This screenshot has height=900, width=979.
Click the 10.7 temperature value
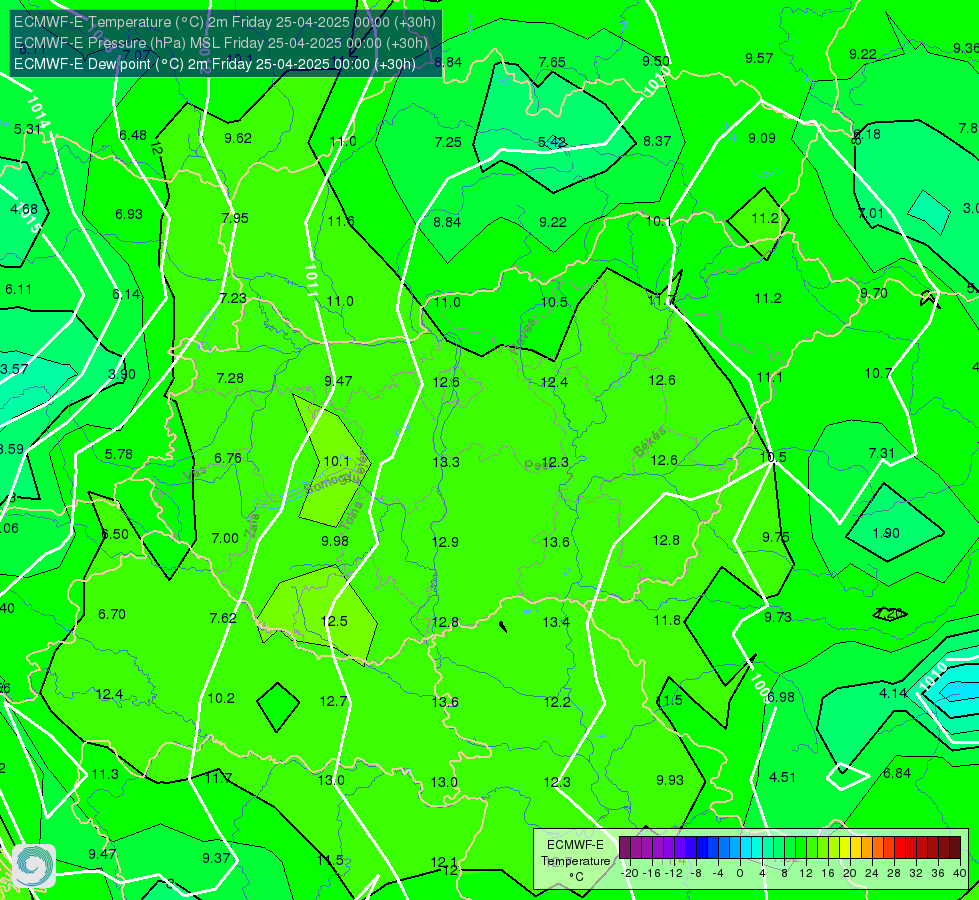coord(878,373)
